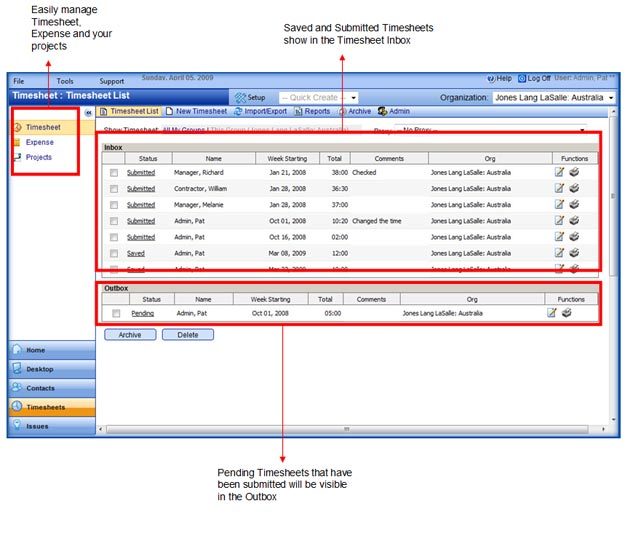Viewport: 625px width, 541px height.
Task: Click the Desktop navigation icon
Action: click(x=17, y=368)
